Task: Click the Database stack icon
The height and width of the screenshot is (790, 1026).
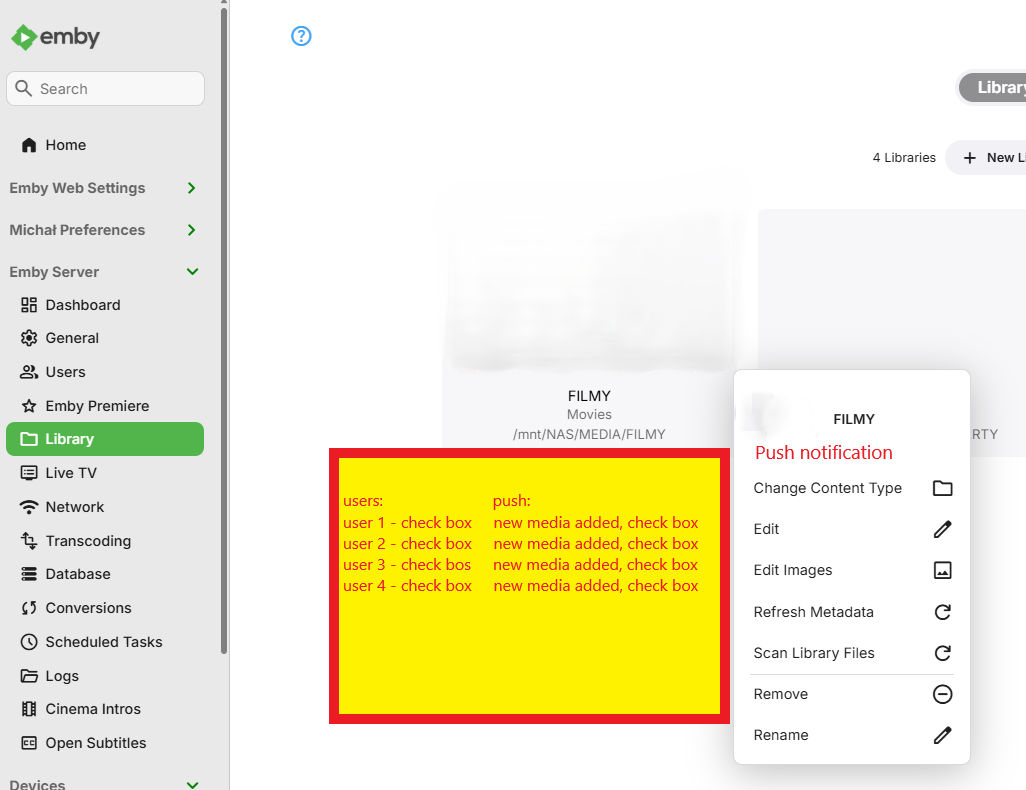Action: pyautogui.click(x=29, y=574)
